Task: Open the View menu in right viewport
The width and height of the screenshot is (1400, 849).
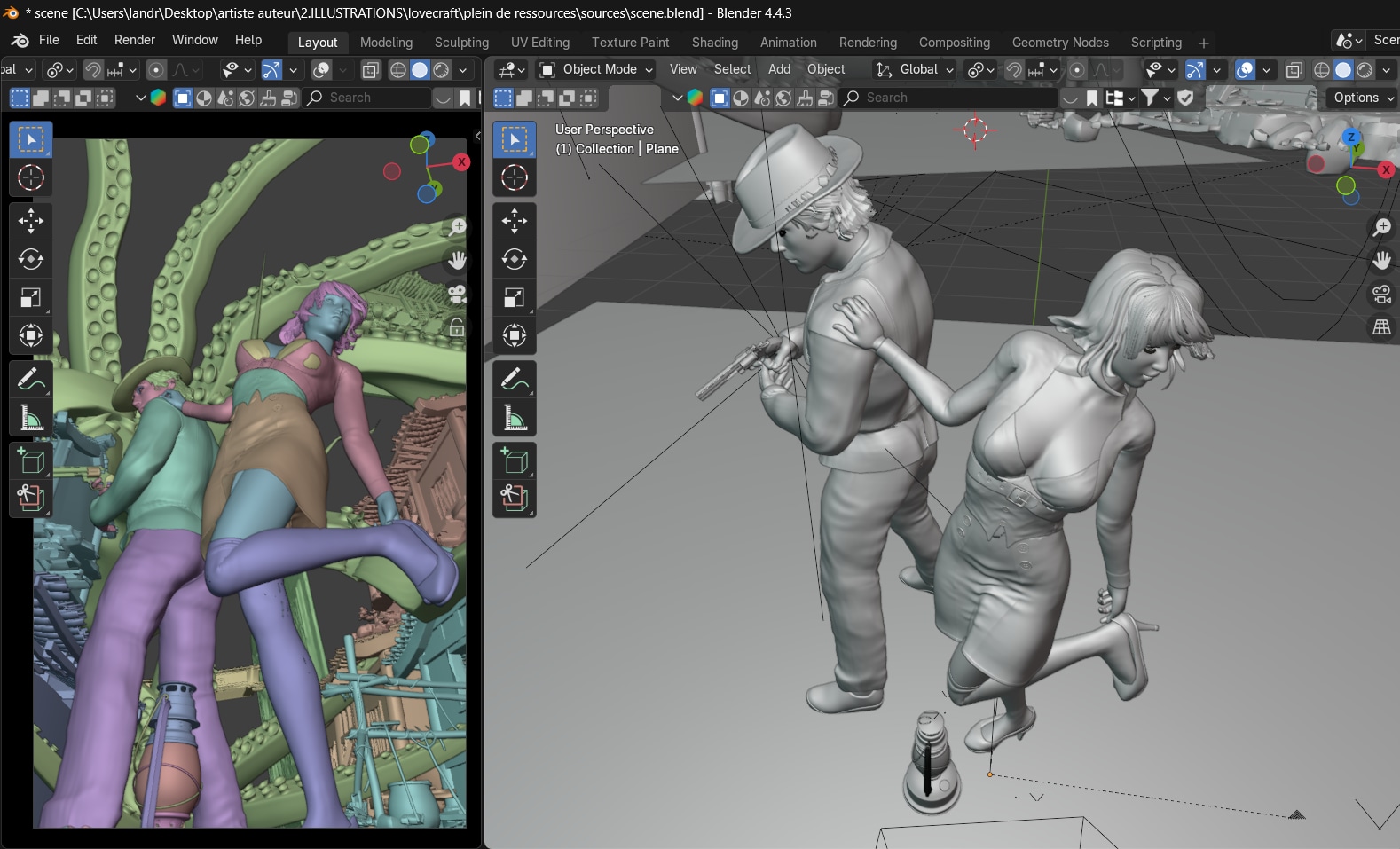Action: [683, 69]
